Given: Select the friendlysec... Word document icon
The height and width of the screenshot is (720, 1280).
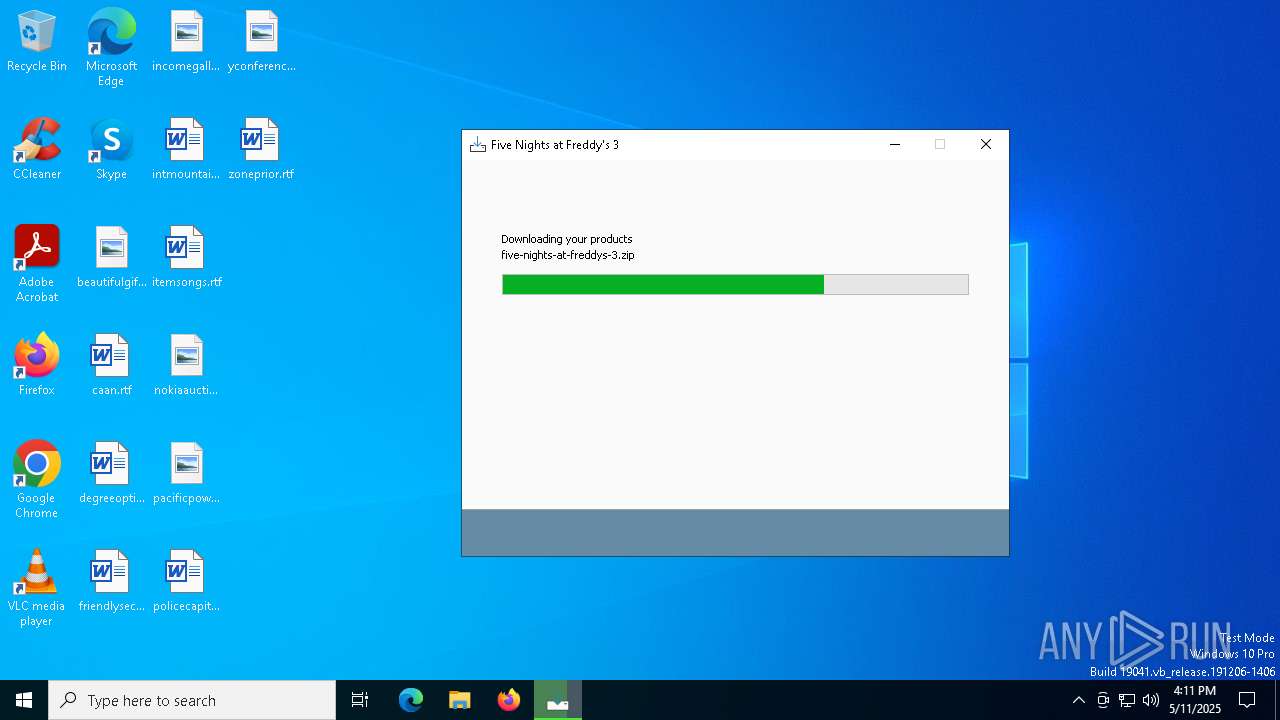Looking at the screenshot, I should (111, 582).
